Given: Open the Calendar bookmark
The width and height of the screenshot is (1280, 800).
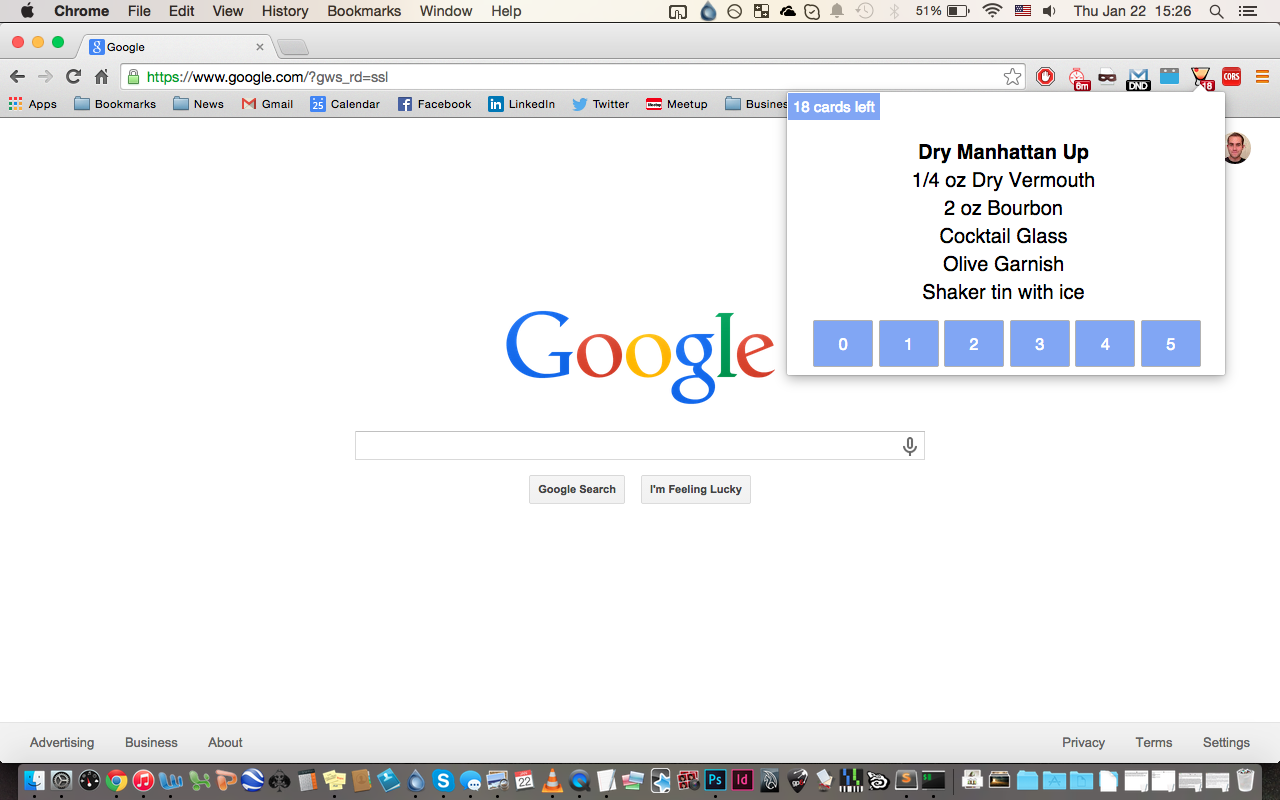Looking at the screenshot, I should click(x=345, y=104).
